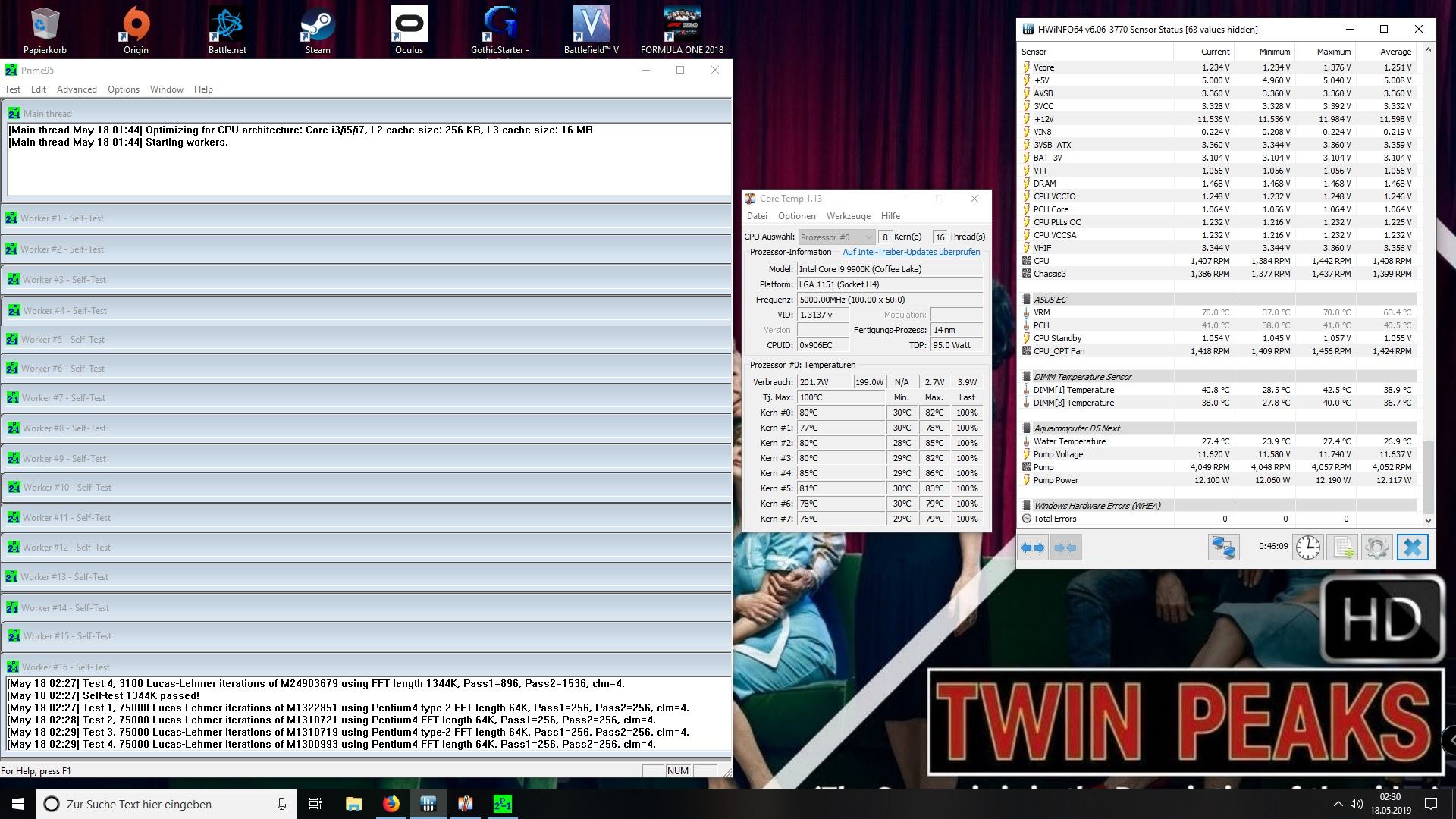The height and width of the screenshot is (819, 1456).
Task: Click the Core Temp taskbar icon
Action: tap(465, 804)
